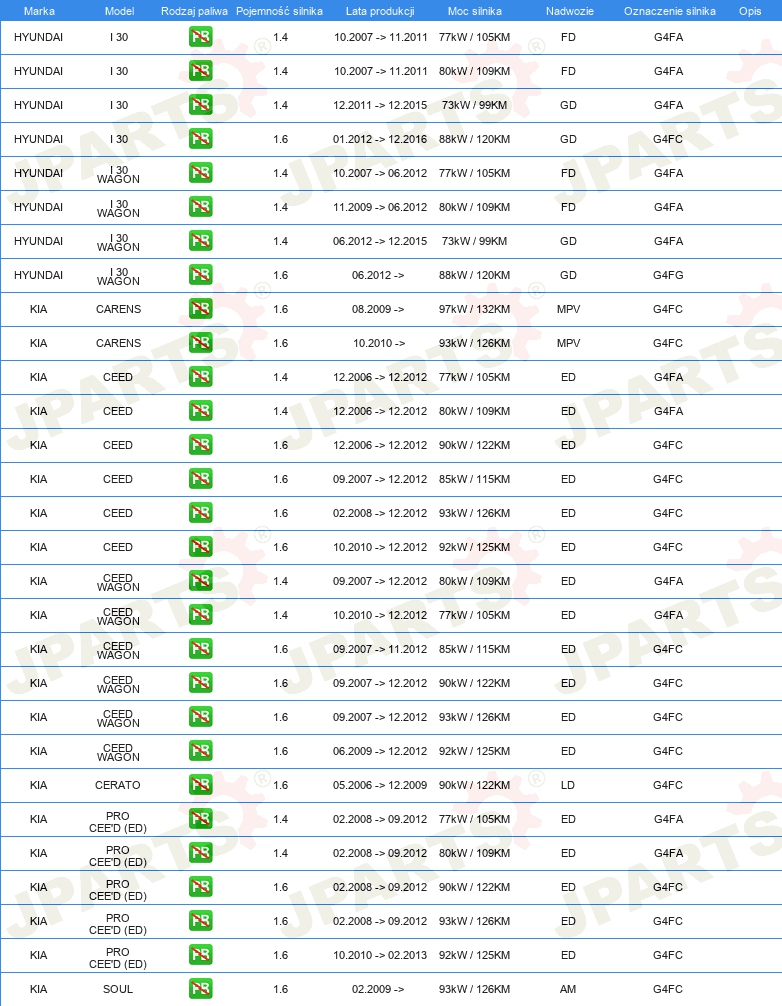
Task: Click the Oznaczenie silnika column header
Action: click(670, 11)
